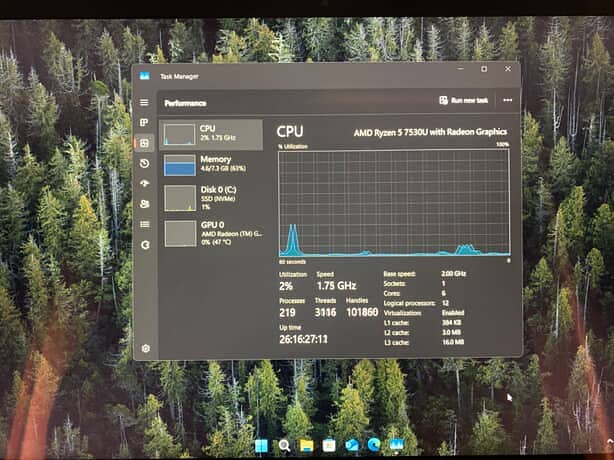Open the Processes page in sidebar

(x=144, y=123)
